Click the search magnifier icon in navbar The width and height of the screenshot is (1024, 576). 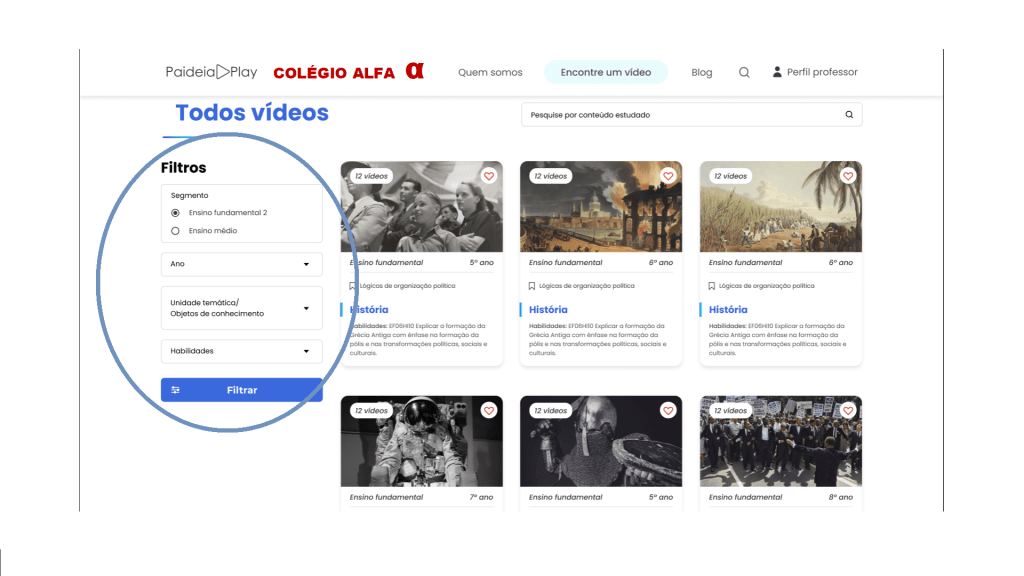[744, 72]
